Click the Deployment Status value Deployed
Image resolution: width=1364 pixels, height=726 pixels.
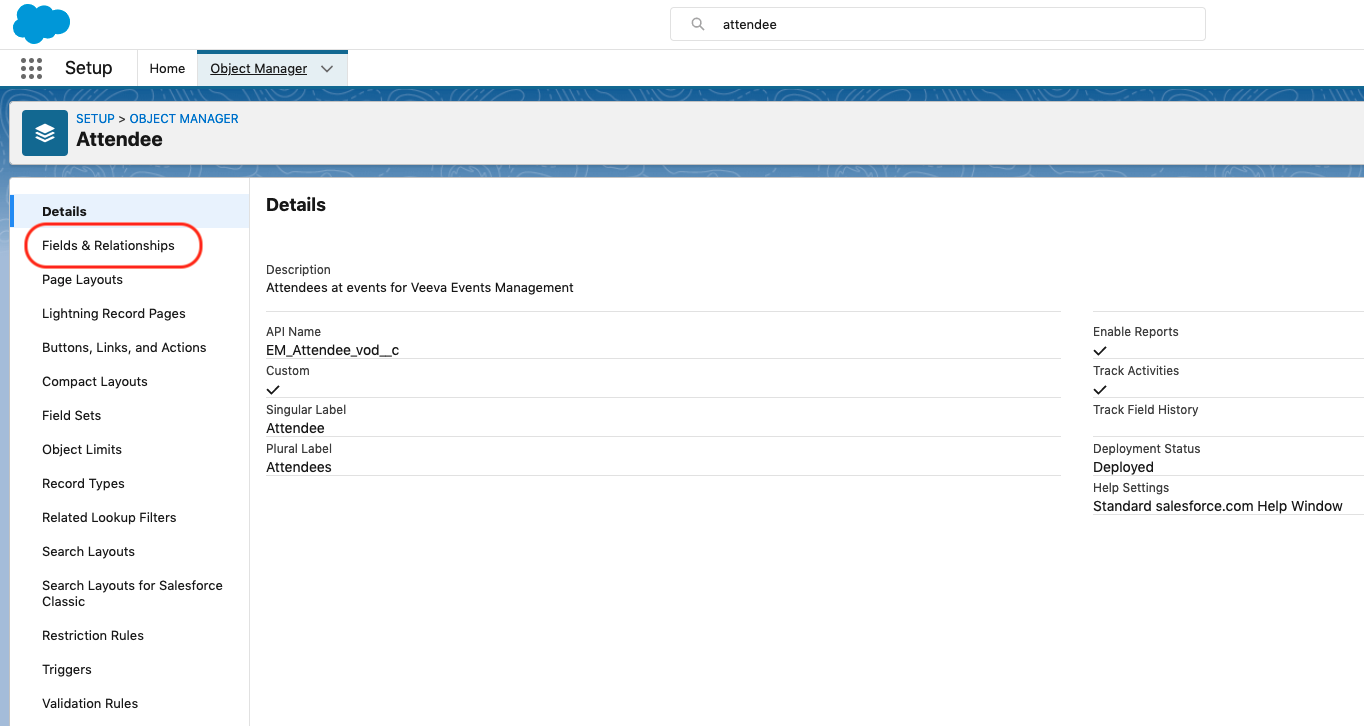coord(1123,467)
